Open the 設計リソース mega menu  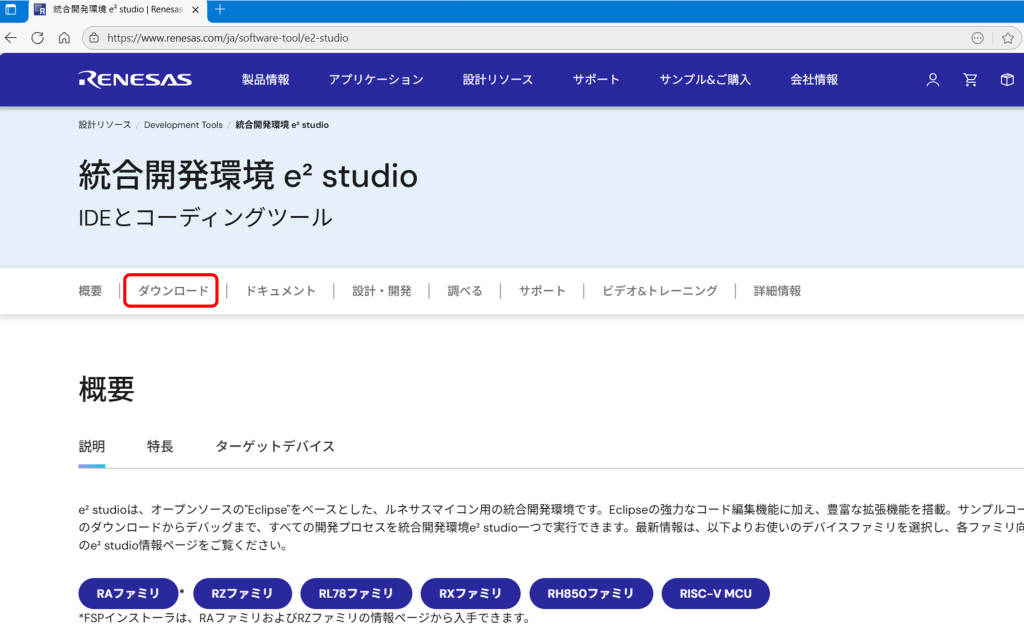click(x=498, y=80)
